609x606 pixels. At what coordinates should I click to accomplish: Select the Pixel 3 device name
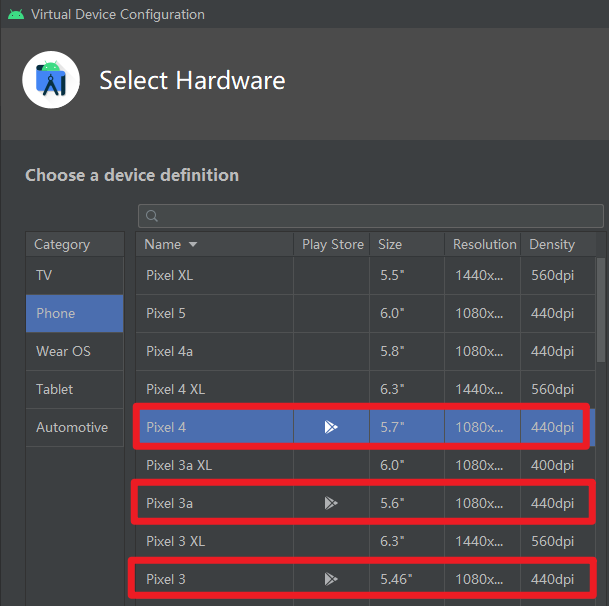(166, 579)
